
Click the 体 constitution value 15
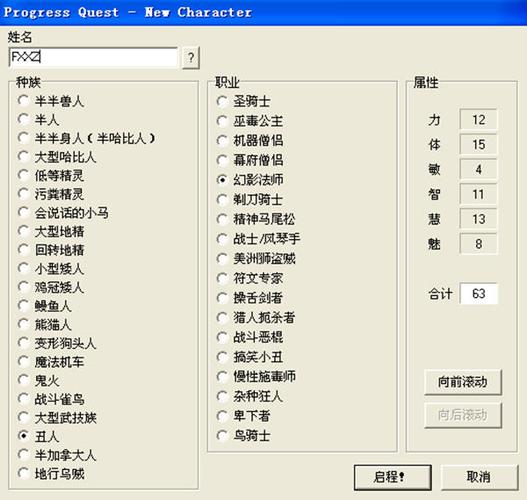(478, 144)
